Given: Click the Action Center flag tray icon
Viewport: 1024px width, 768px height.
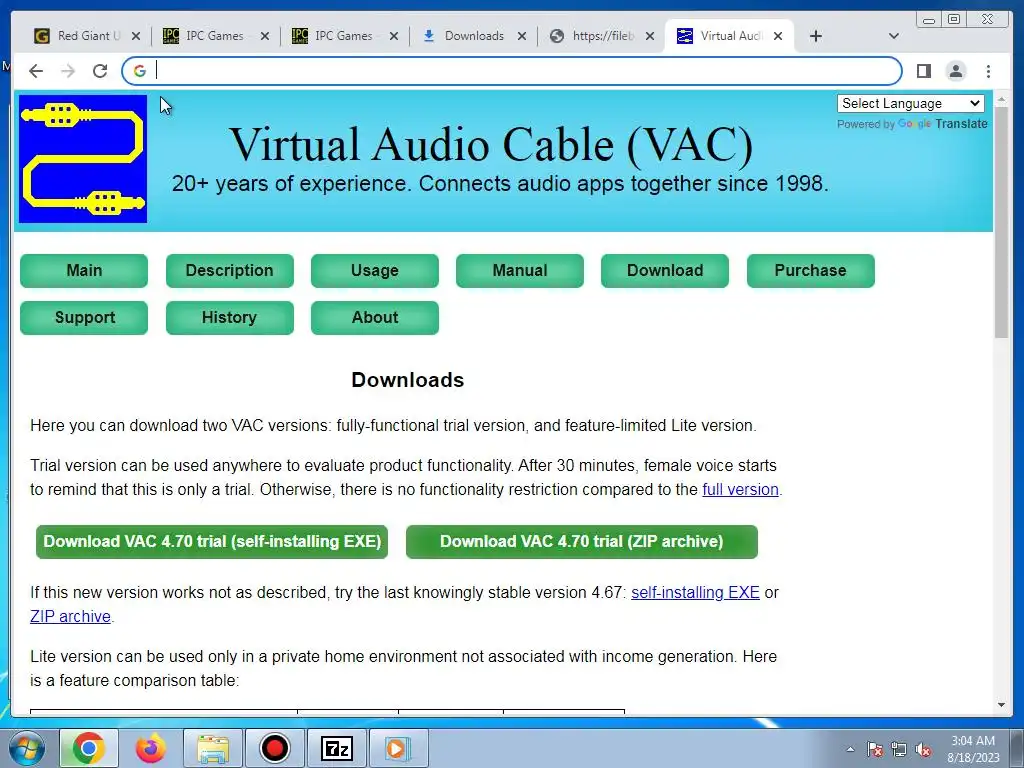Looking at the screenshot, I should (875, 749).
